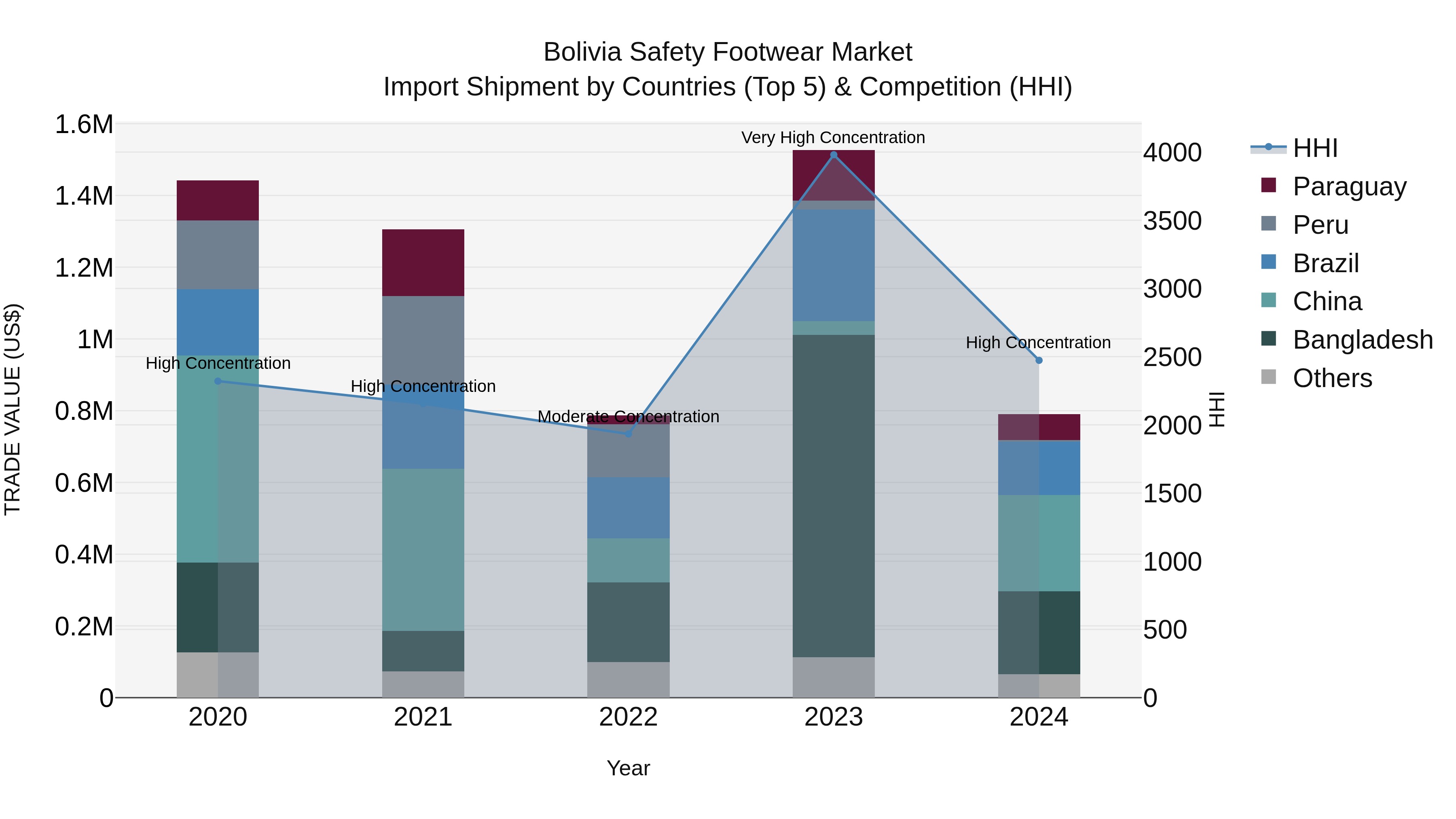The width and height of the screenshot is (1456, 819).
Task: Toggle the Brazil legend entry
Action: [1310, 263]
